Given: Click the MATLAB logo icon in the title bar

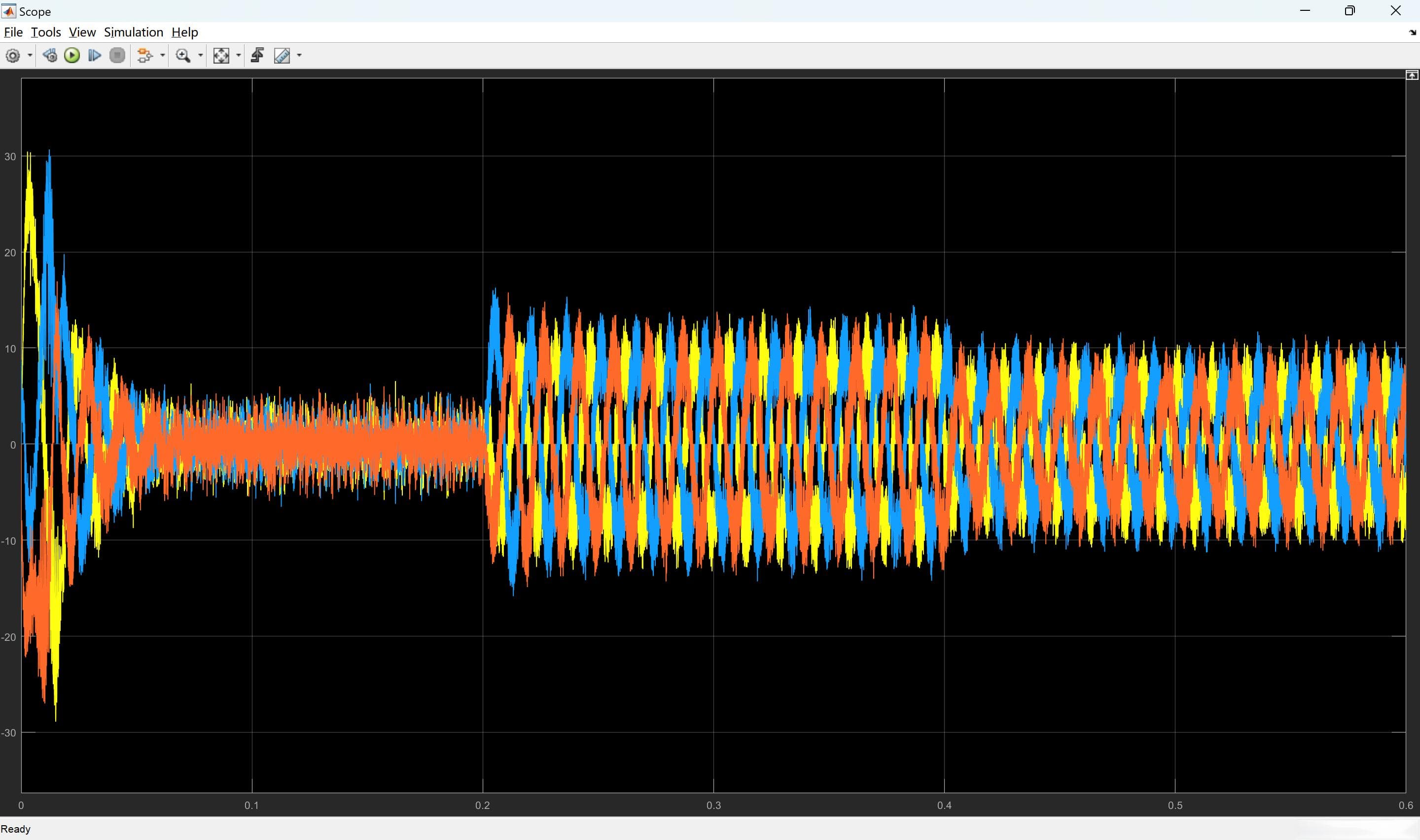Looking at the screenshot, I should pos(9,11).
